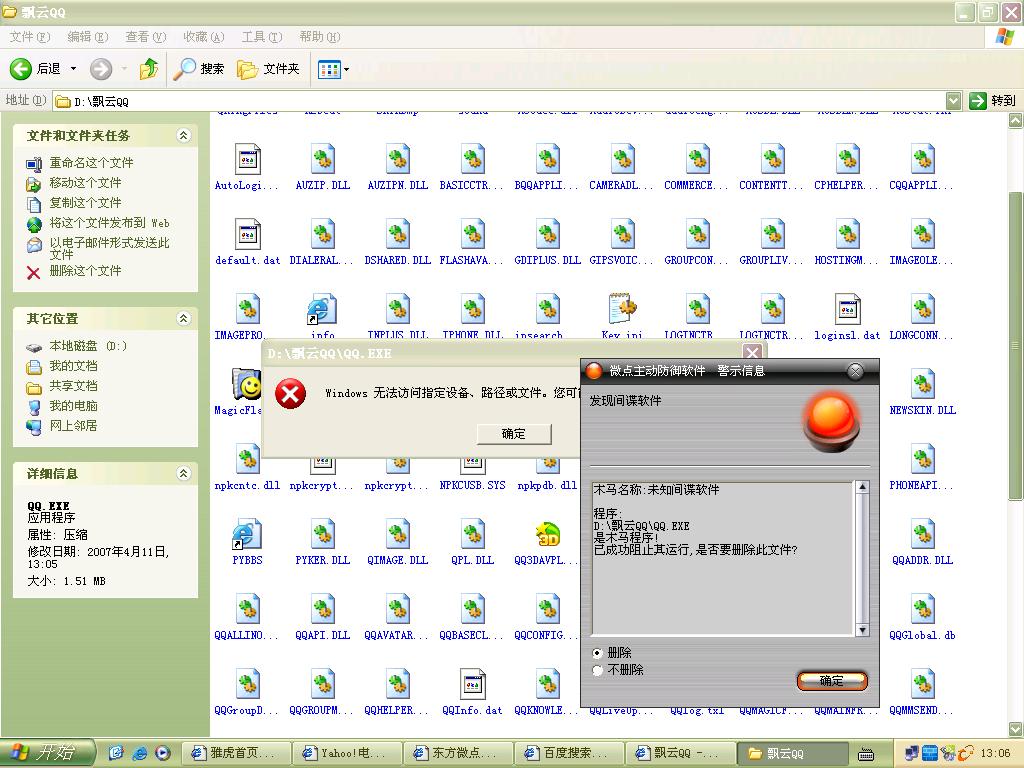Click the file list scrollbar down arrow
This screenshot has width=1024, height=768.
point(1016,729)
